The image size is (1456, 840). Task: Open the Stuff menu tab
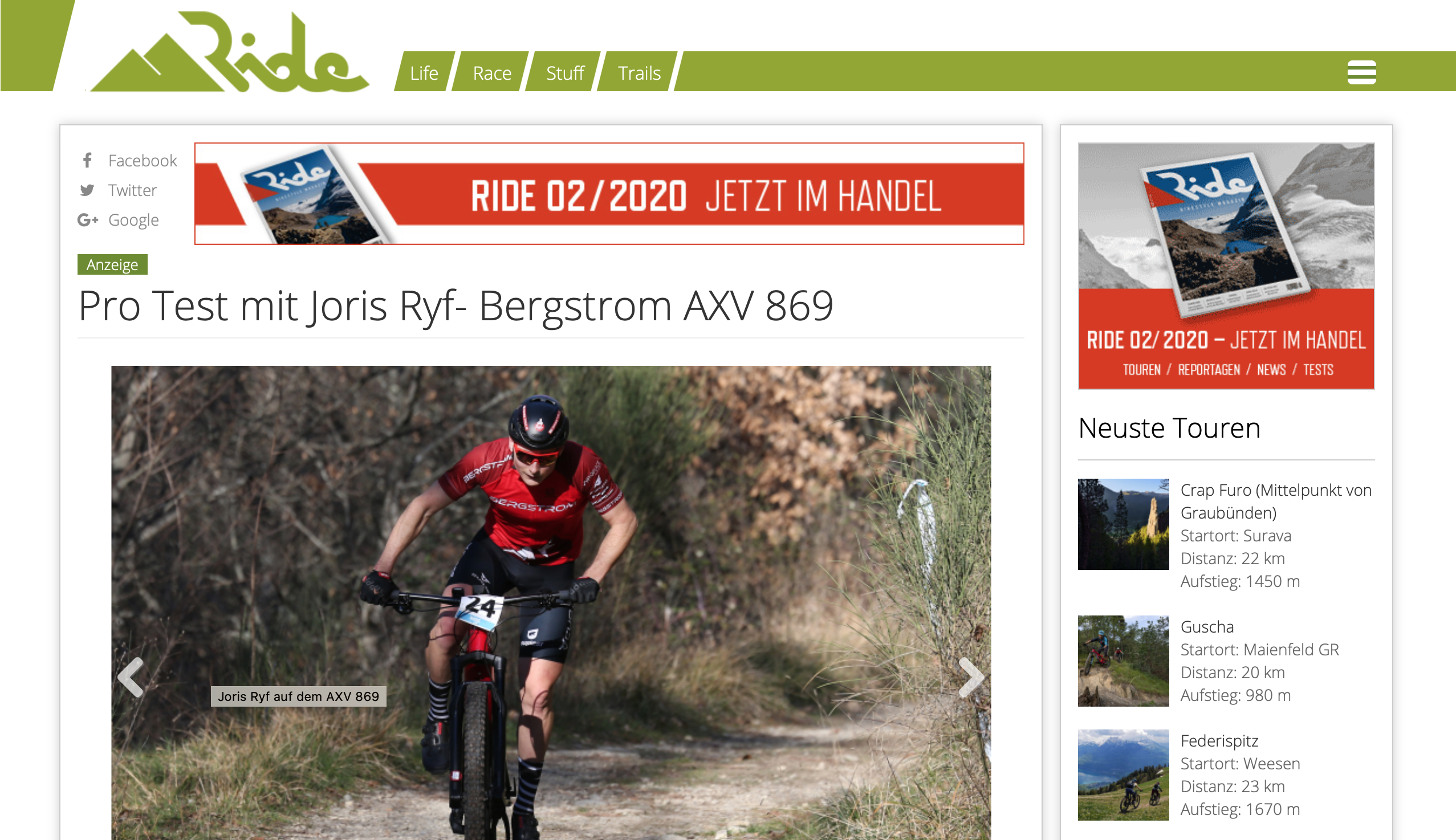coord(564,72)
